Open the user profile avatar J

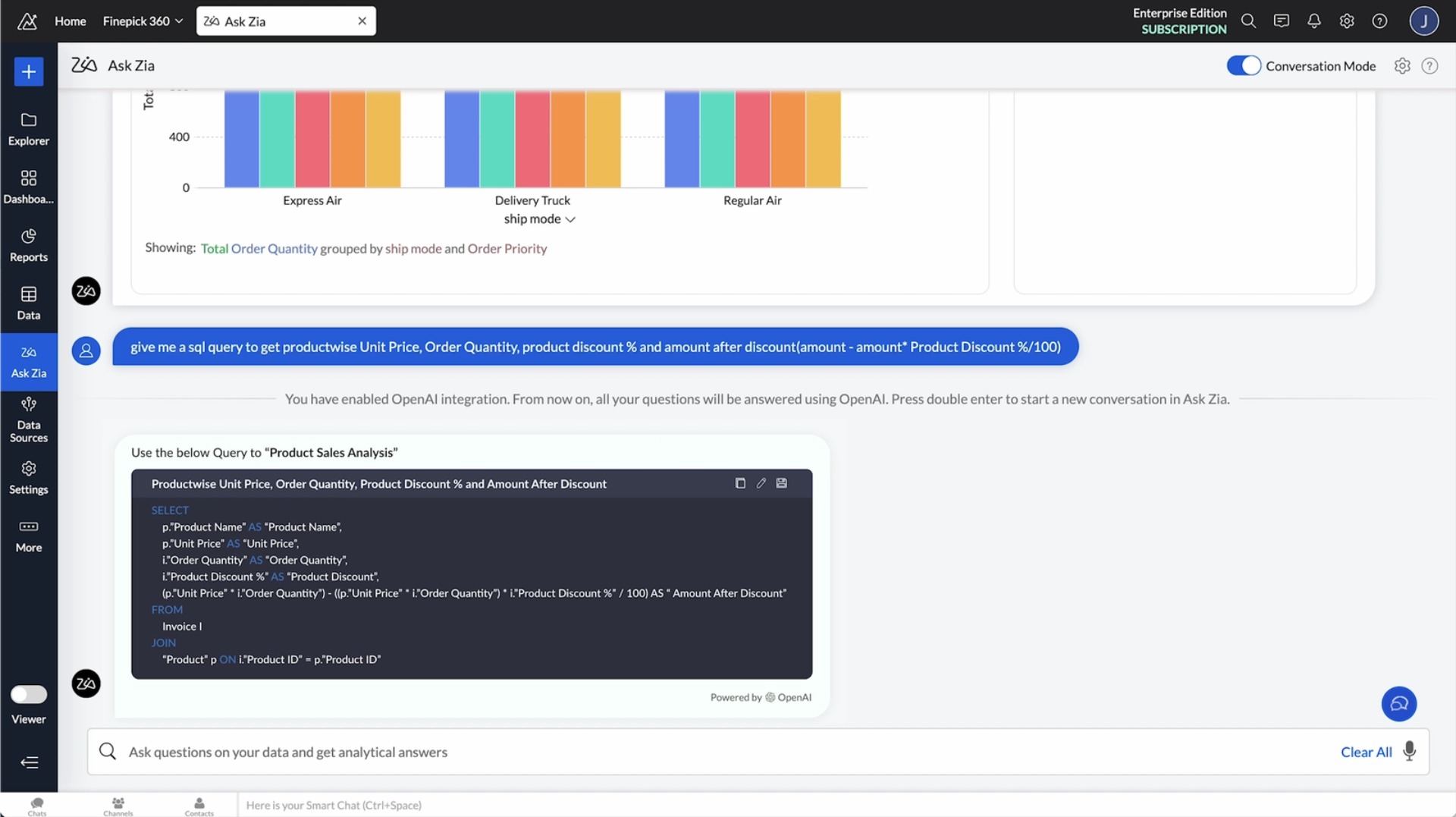(1423, 21)
